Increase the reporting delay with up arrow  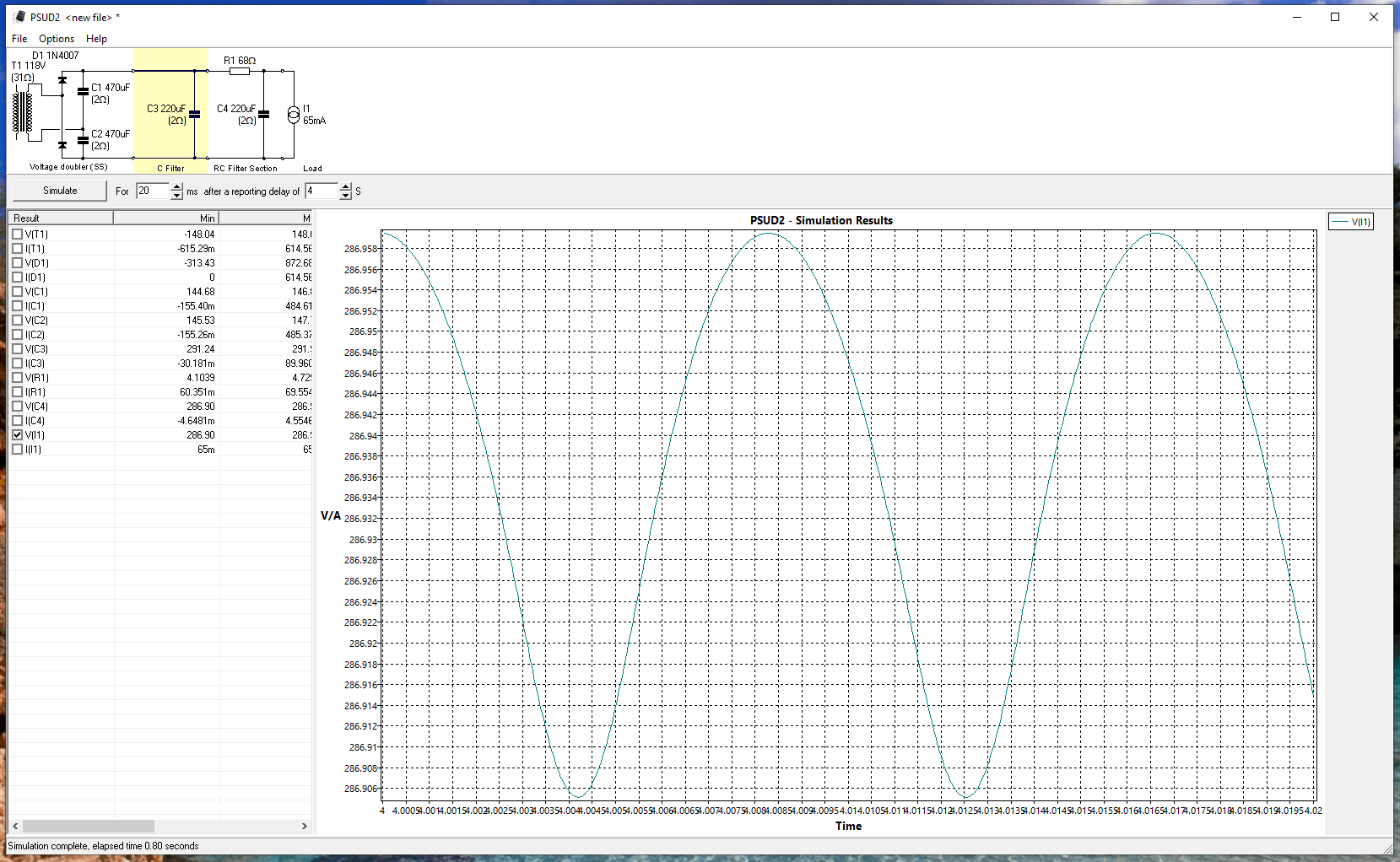tap(345, 187)
